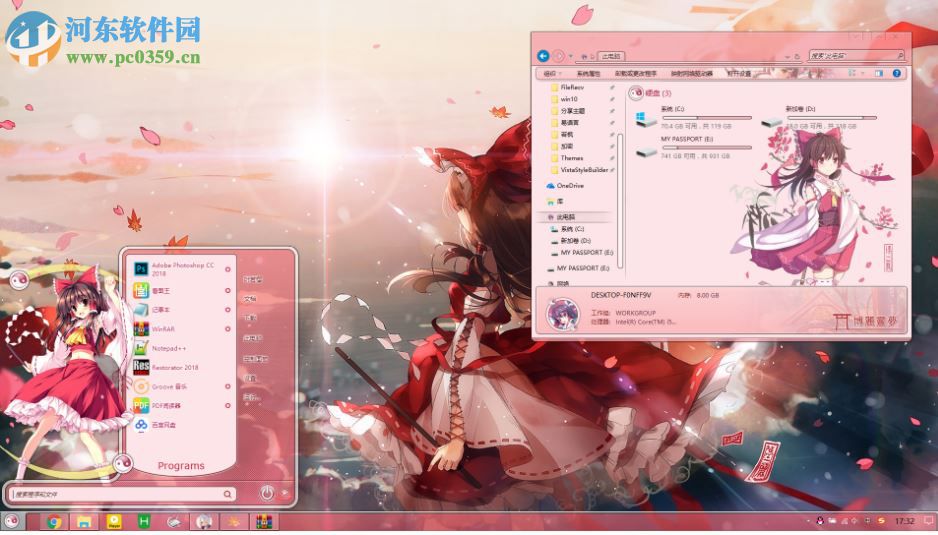Show WinRAR jump list arrow in start menu

click(227, 329)
